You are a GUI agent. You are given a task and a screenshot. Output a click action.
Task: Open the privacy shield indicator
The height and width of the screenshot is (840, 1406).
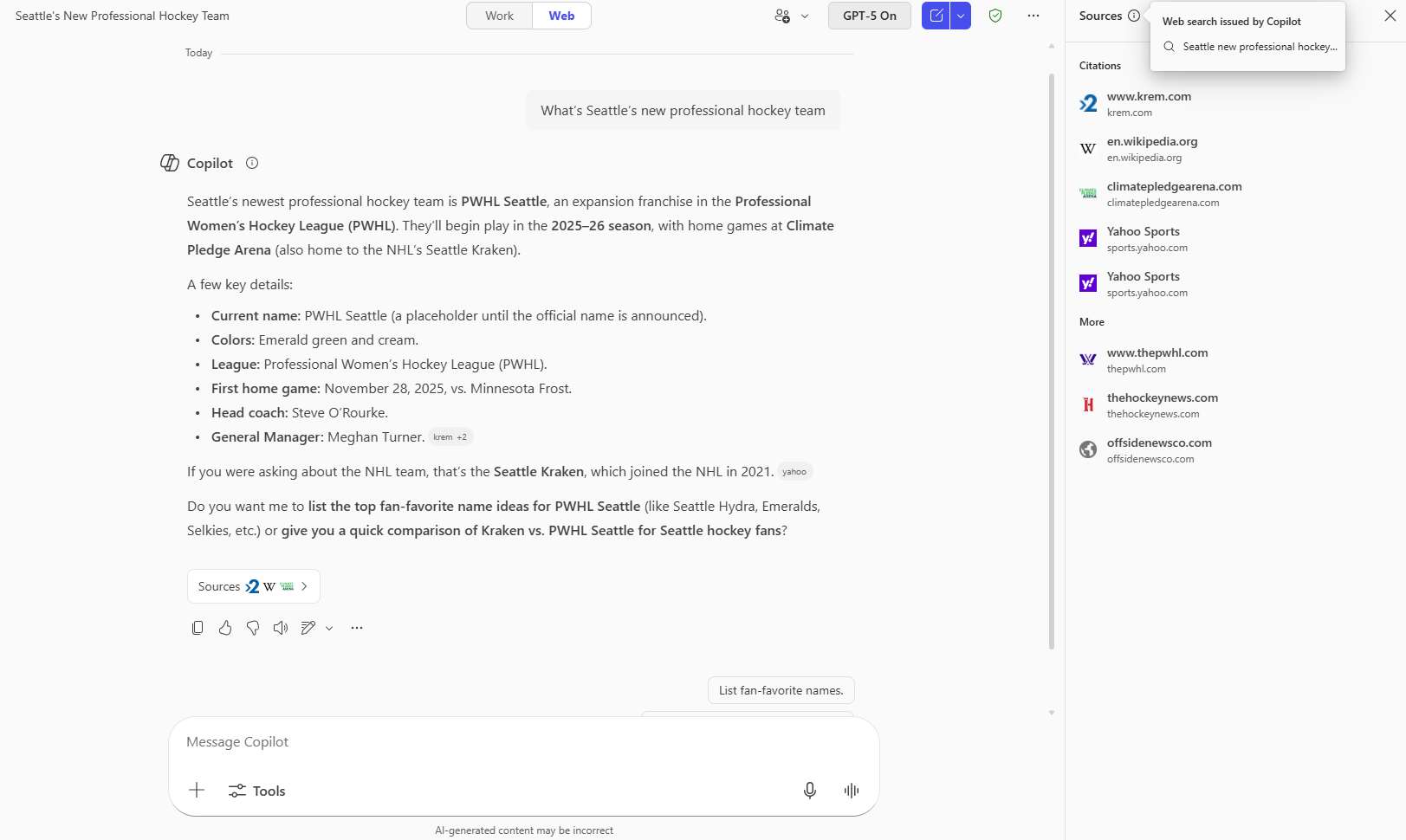coord(995,16)
